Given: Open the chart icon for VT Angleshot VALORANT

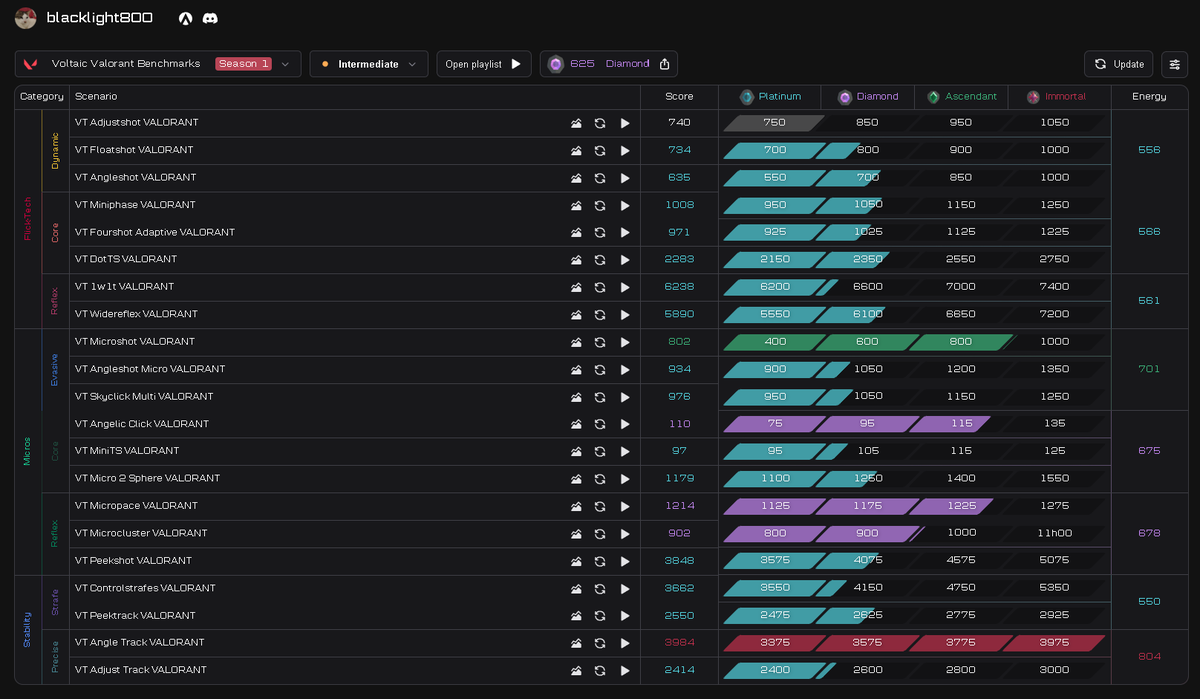Looking at the screenshot, I should [x=576, y=178].
